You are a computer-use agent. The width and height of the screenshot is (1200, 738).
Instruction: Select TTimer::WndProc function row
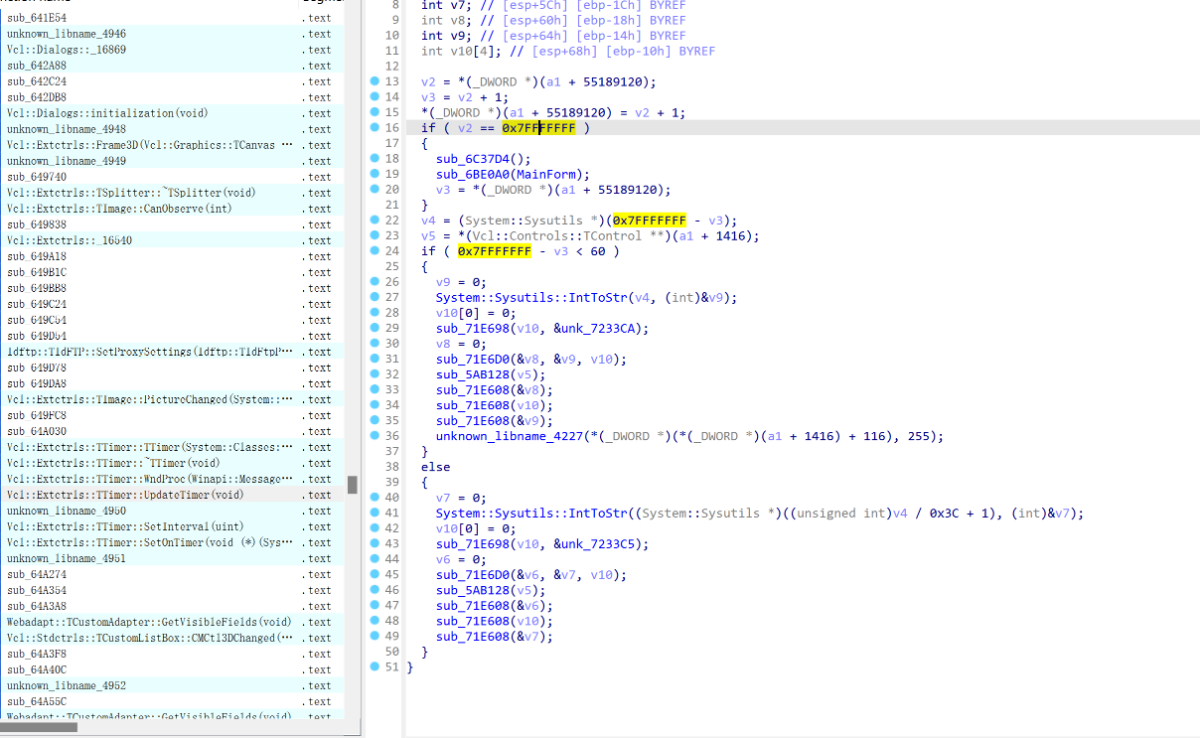click(172, 479)
